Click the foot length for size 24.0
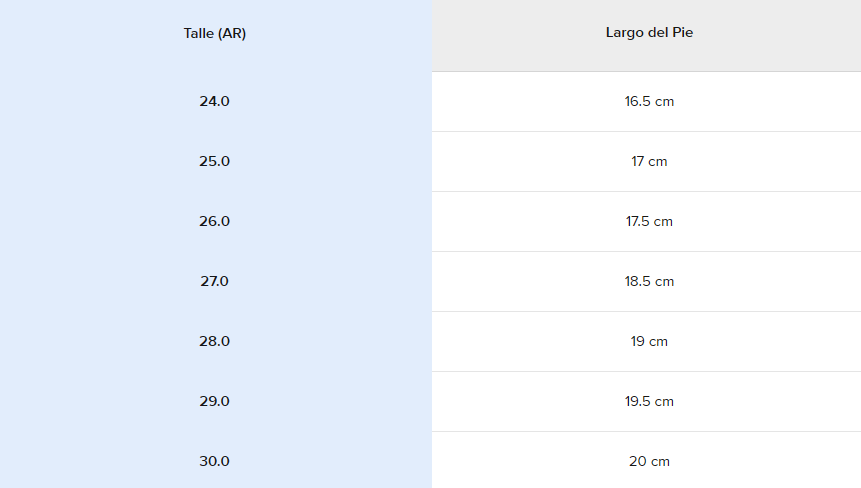The height and width of the screenshot is (488, 861). [649, 101]
